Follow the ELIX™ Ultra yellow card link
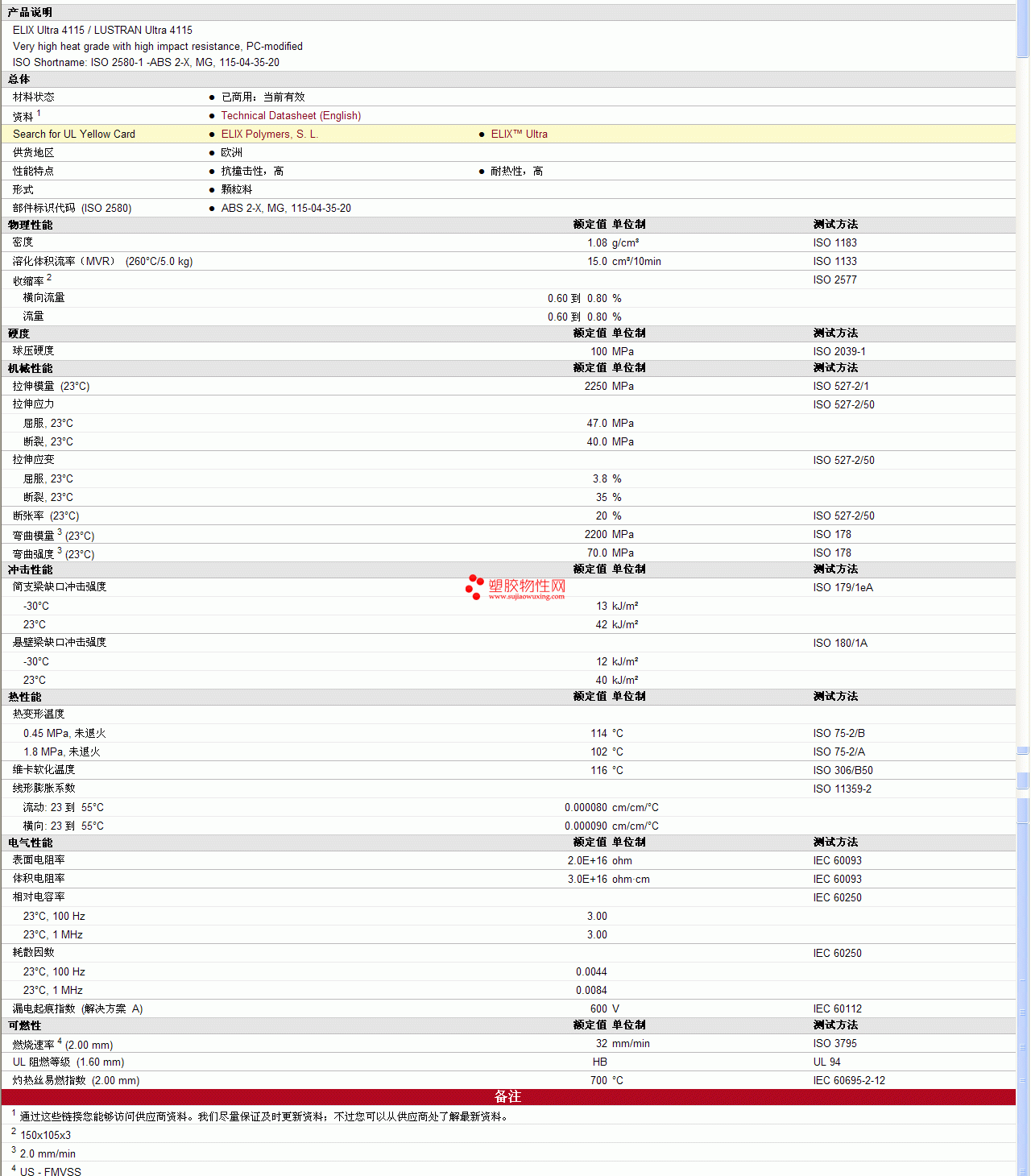This screenshot has width=1031, height=1176. pos(520,135)
